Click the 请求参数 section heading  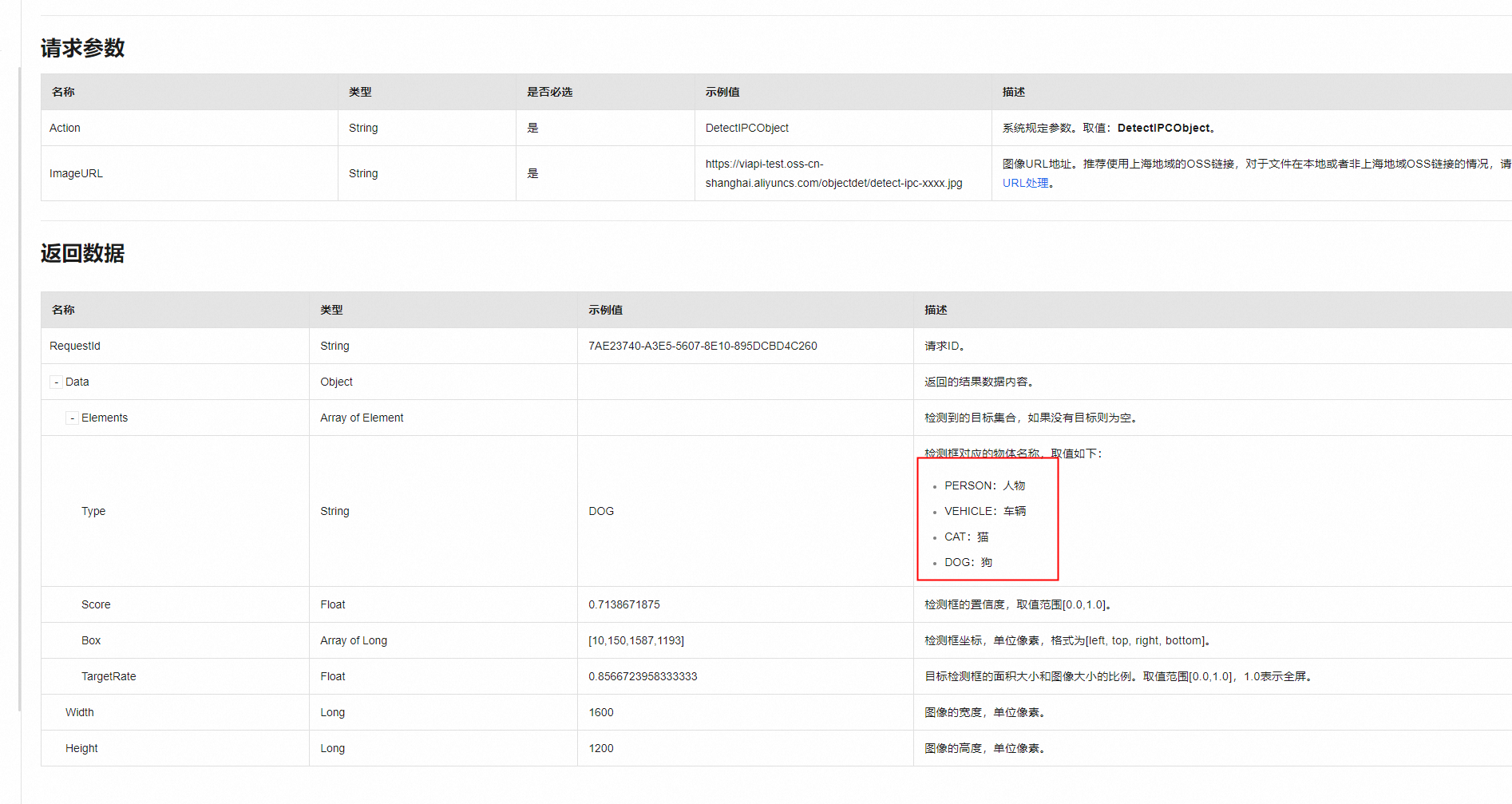point(83,48)
